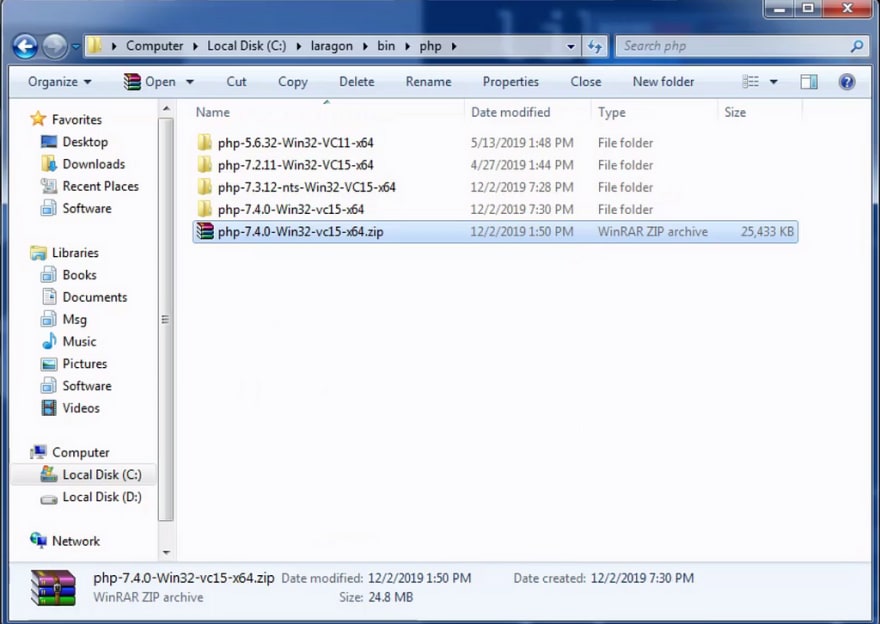Click the search magnifier icon
The width and height of the screenshot is (880, 624).
[857, 46]
